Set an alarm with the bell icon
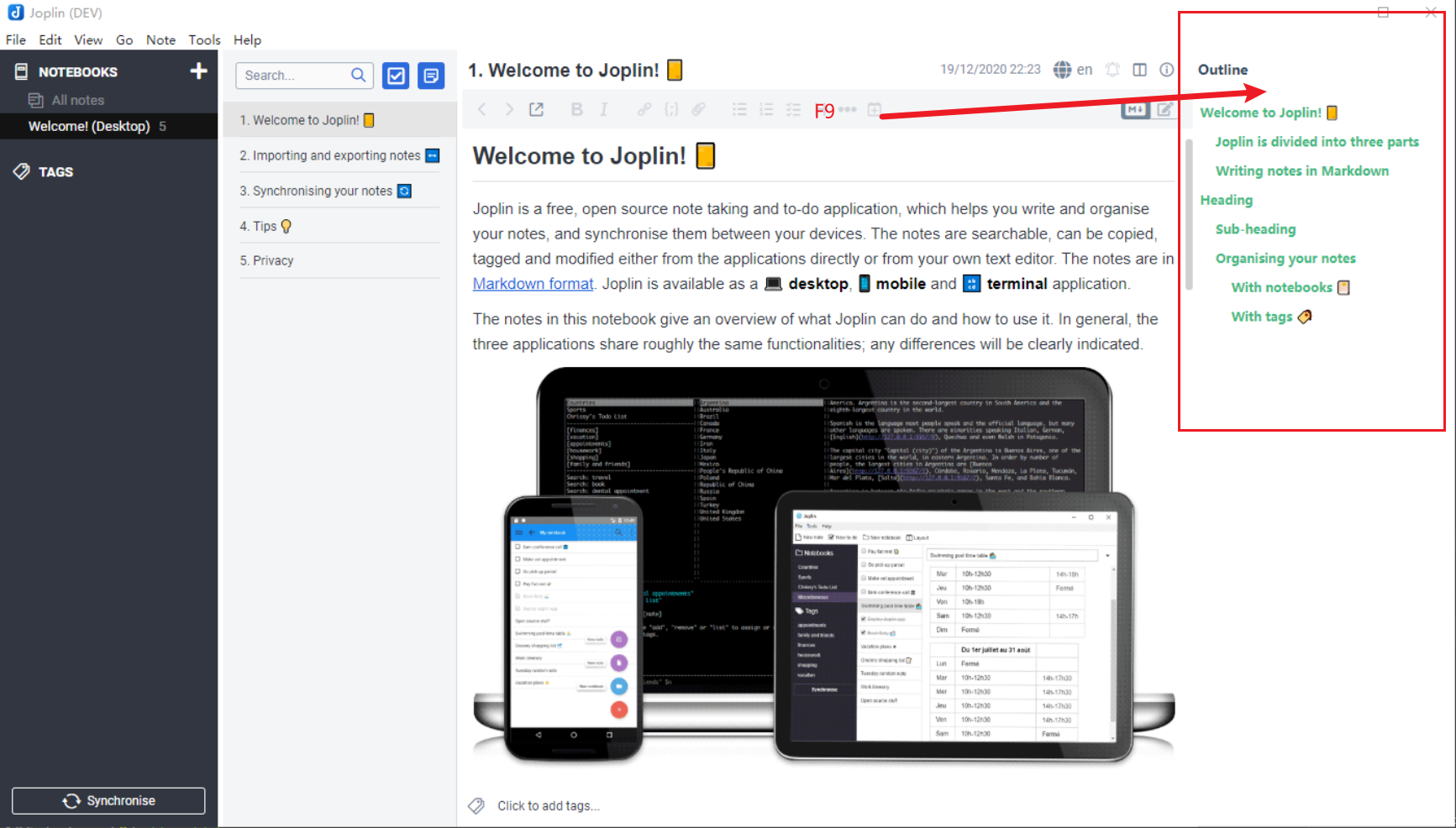This screenshot has width=1456, height=828. tap(1112, 70)
